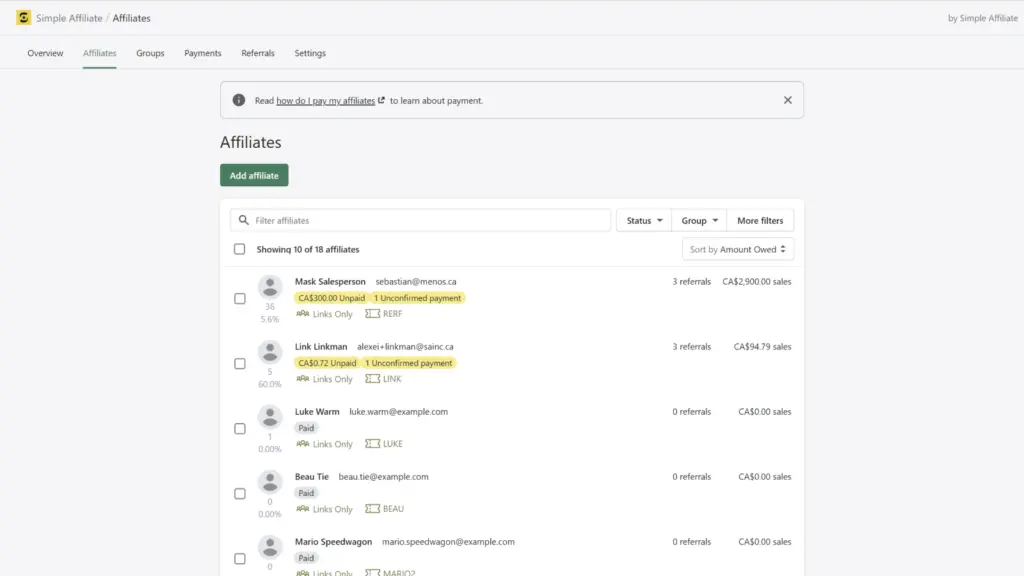Image resolution: width=1024 pixels, height=576 pixels.
Task: Expand the Group filter dropdown
Action: click(x=699, y=220)
